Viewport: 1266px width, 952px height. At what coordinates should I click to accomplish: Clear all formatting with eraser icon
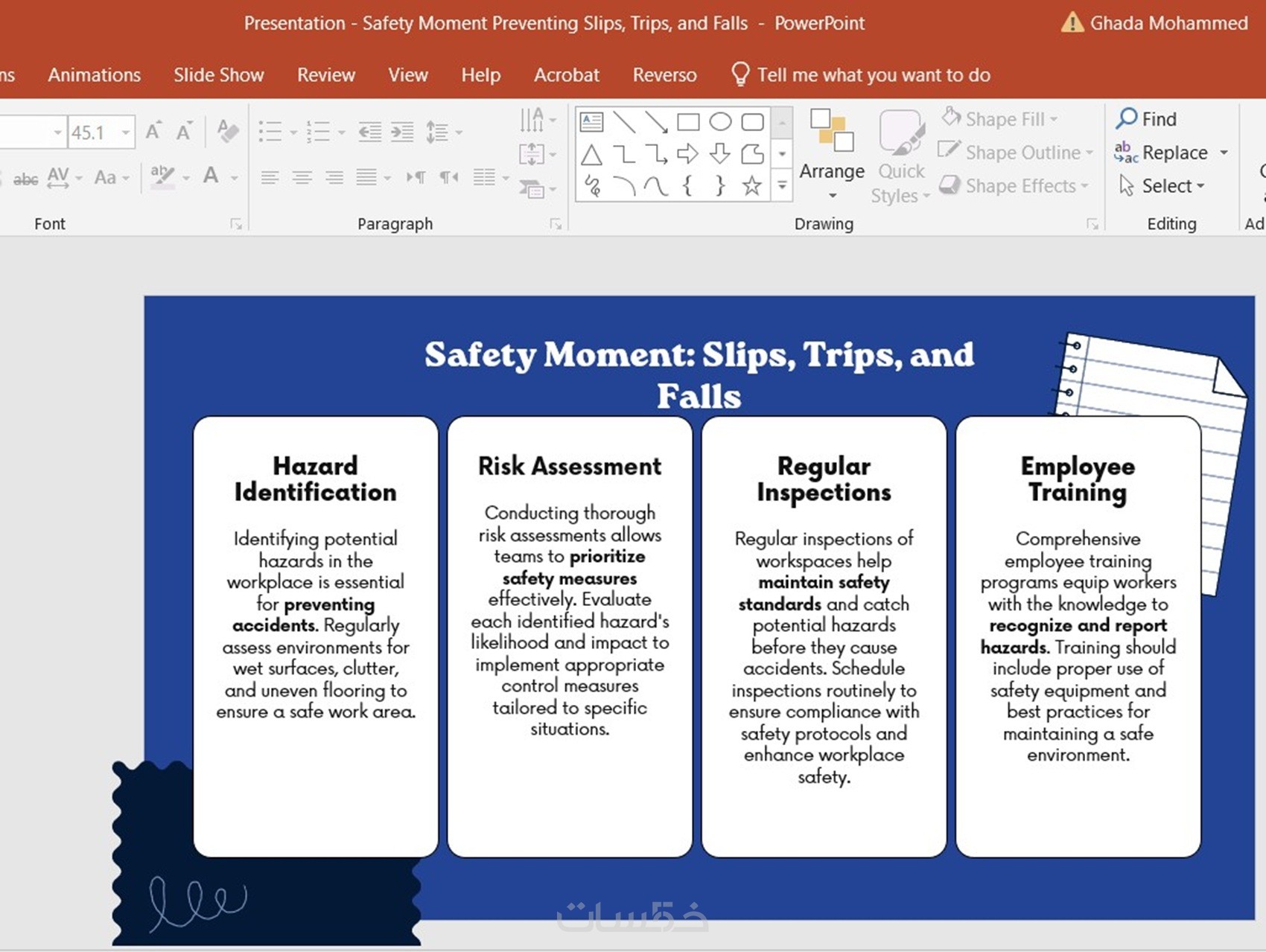click(228, 132)
